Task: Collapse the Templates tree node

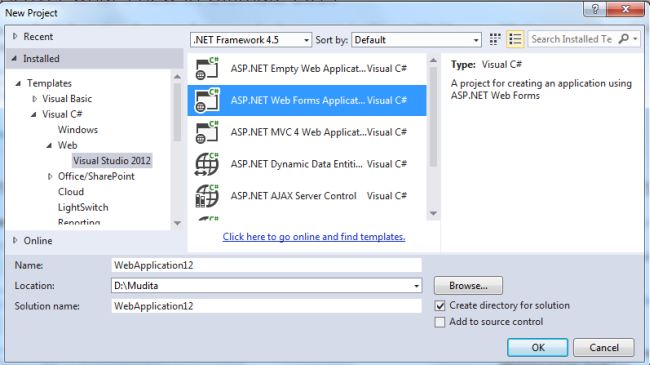Action: click(x=18, y=83)
